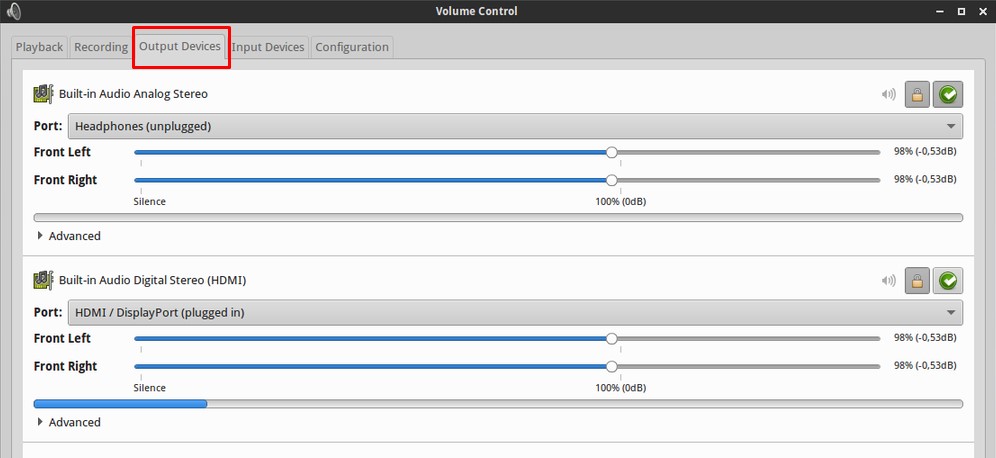Open the Input Devices tab

click(268, 47)
